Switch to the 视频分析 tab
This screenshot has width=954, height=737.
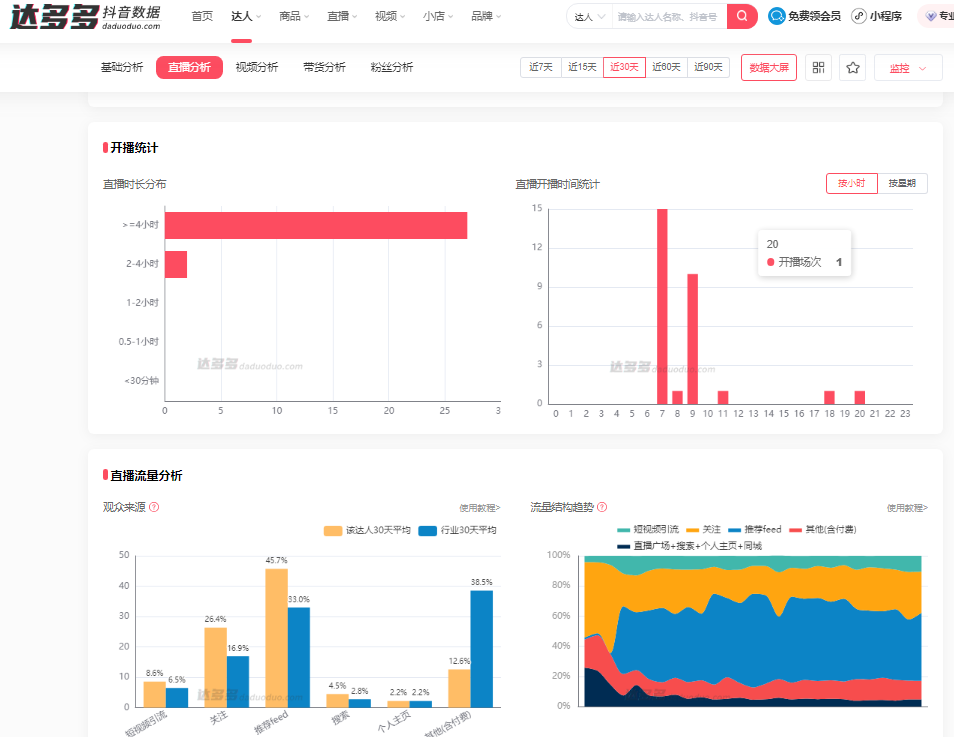pyautogui.click(x=257, y=67)
